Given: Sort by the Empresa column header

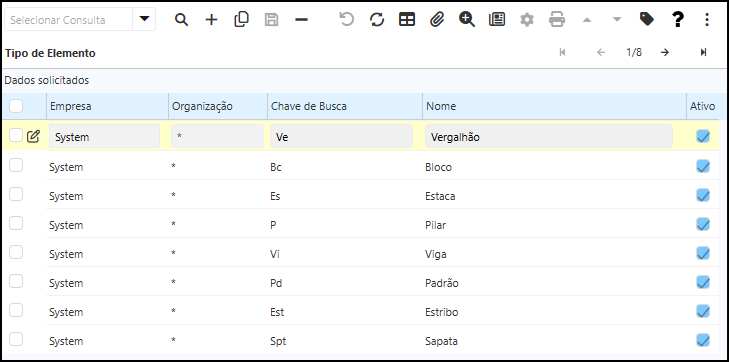Looking at the screenshot, I should [x=107, y=106].
